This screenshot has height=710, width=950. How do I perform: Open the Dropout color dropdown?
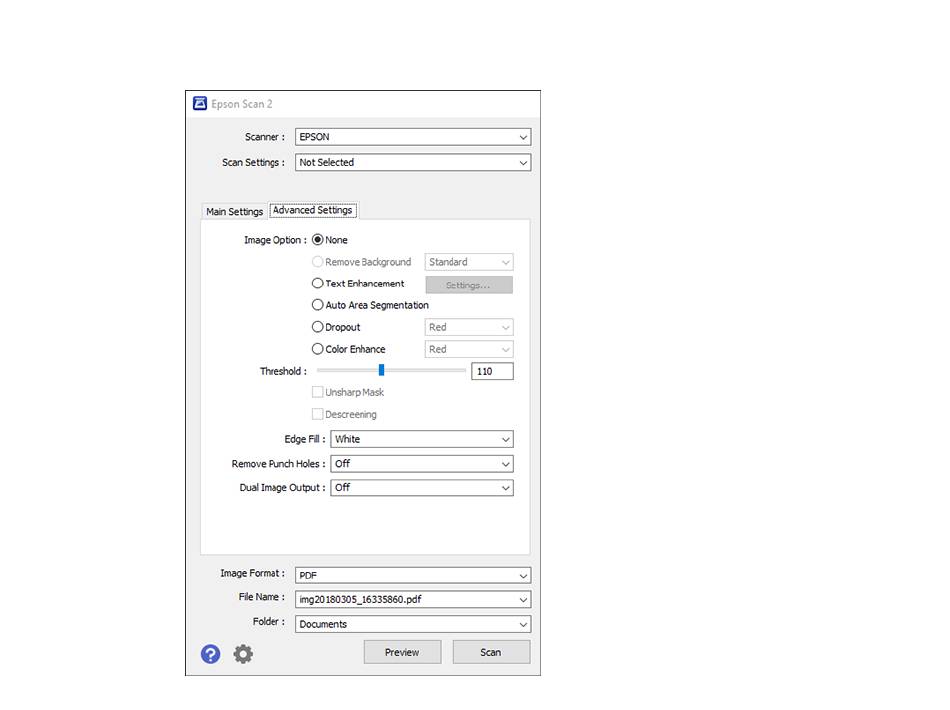coord(469,327)
